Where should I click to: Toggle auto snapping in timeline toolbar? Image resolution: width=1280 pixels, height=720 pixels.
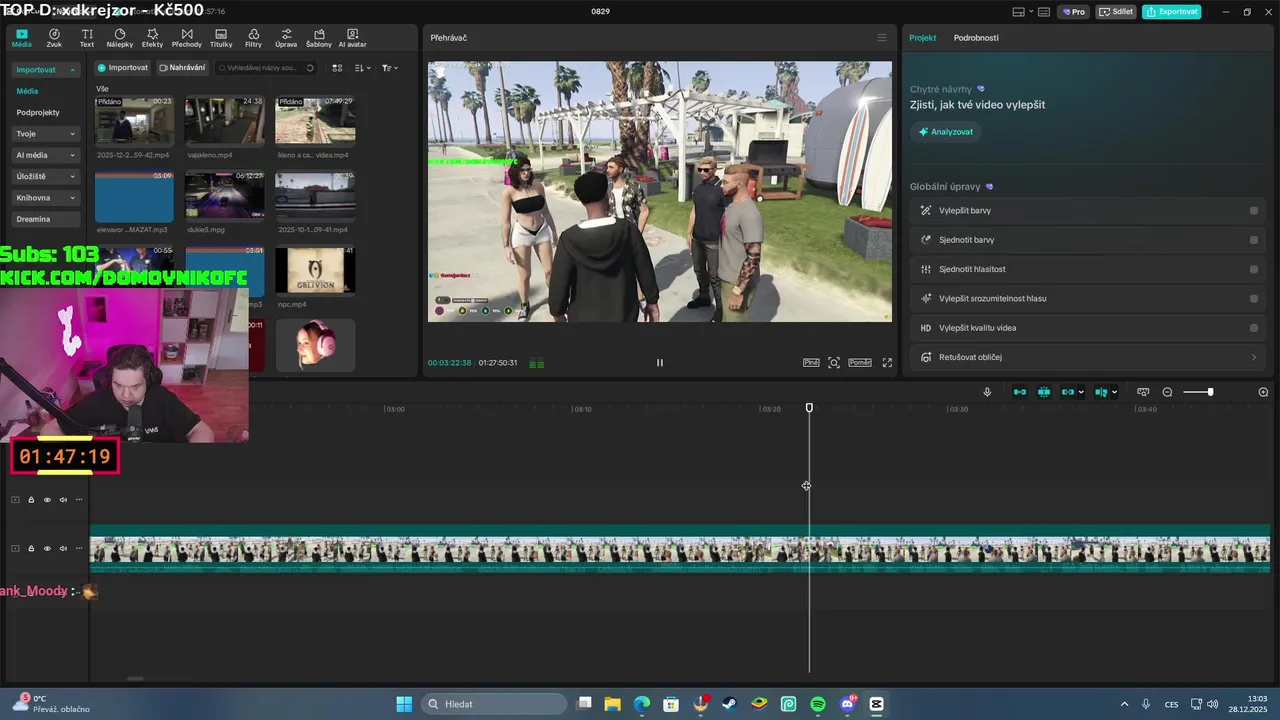coord(1044,392)
